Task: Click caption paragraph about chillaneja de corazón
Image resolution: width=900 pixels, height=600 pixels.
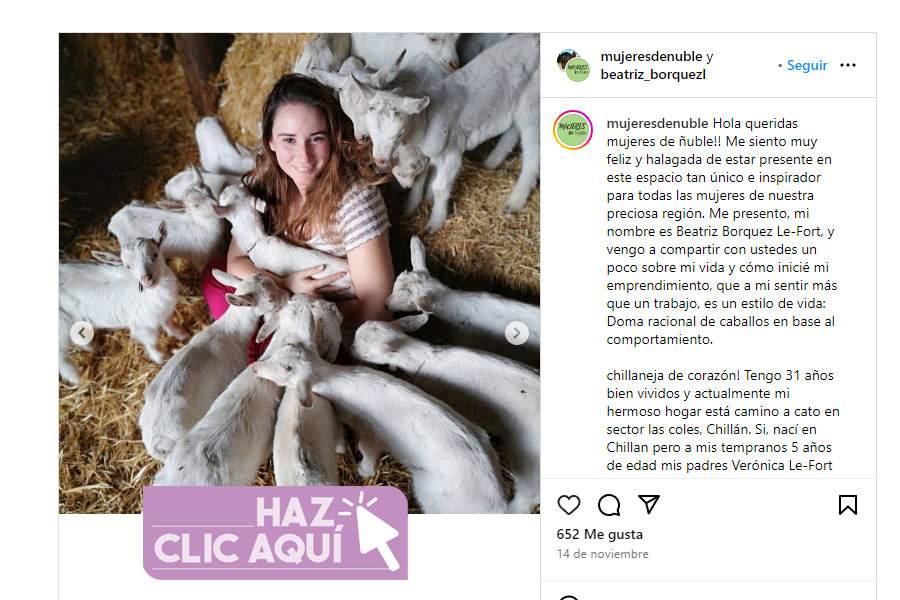Action: (723, 420)
